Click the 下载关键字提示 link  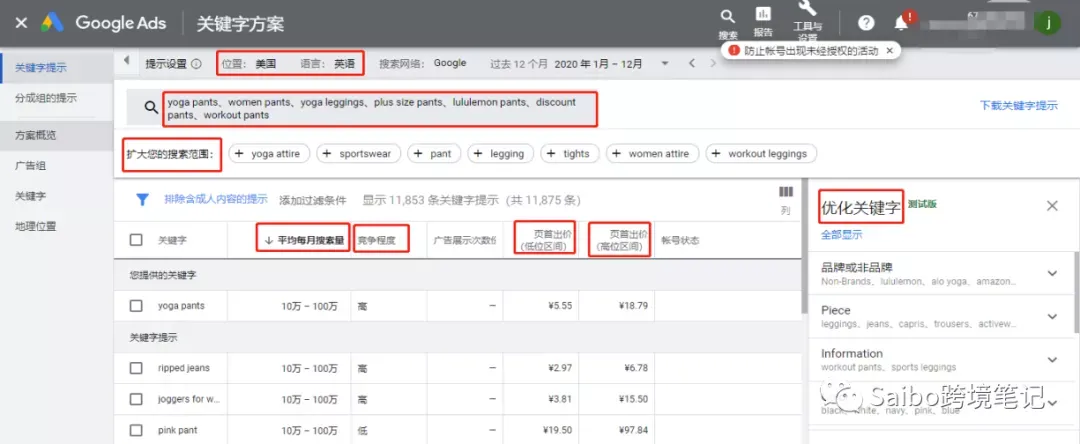coord(1019,105)
